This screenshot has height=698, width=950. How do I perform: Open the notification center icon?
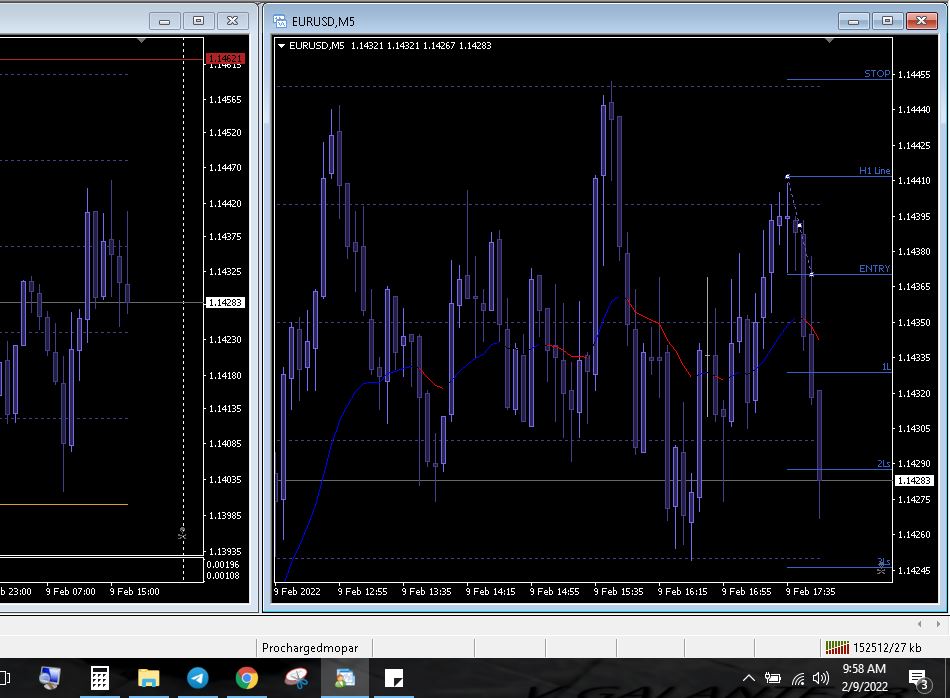[919, 679]
